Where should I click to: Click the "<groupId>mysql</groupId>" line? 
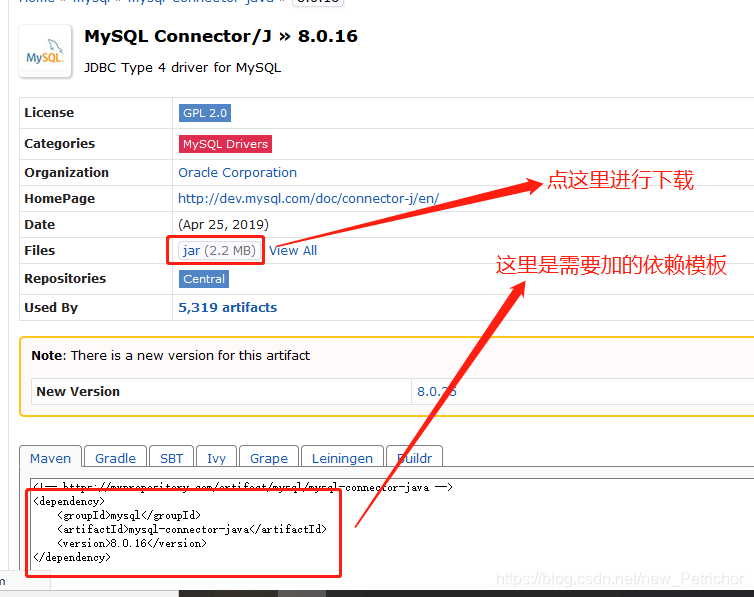(129, 515)
